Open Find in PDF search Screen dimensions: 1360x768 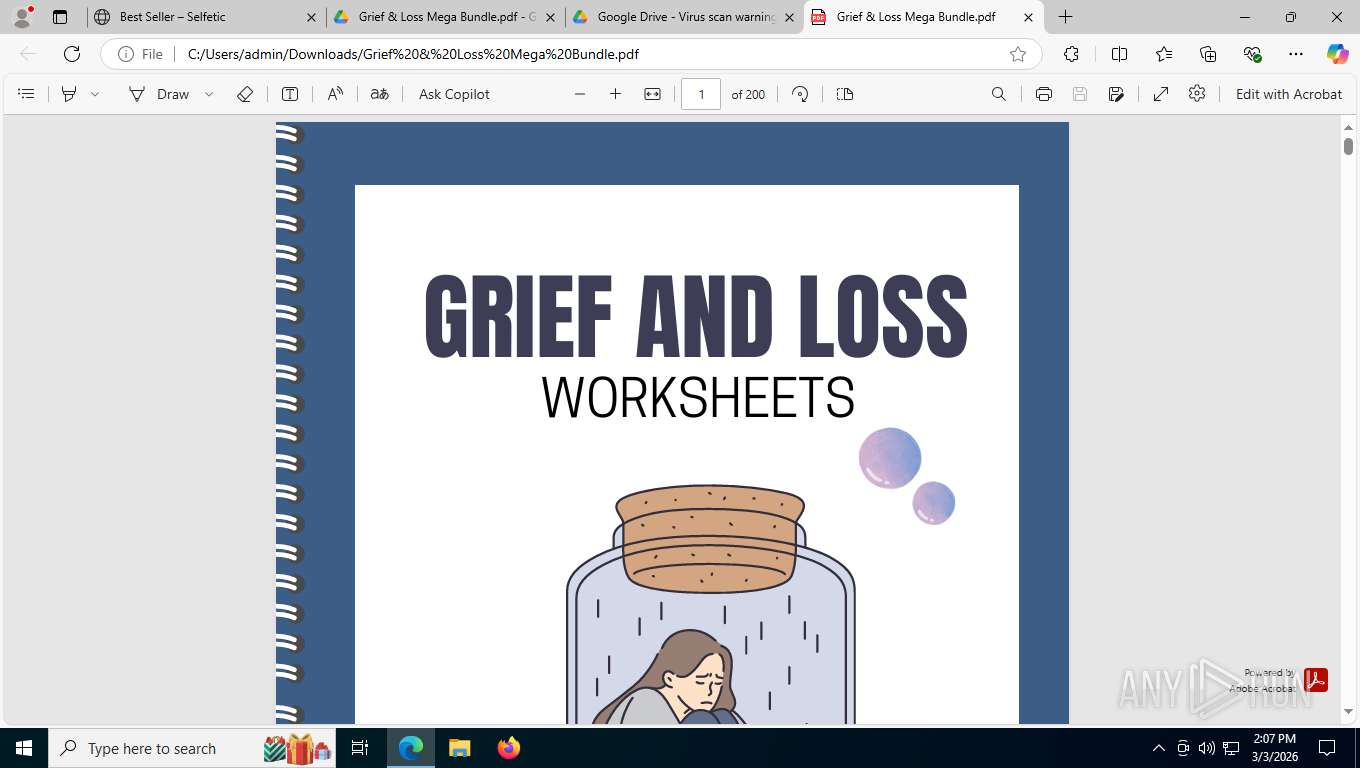(x=999, y=94)
